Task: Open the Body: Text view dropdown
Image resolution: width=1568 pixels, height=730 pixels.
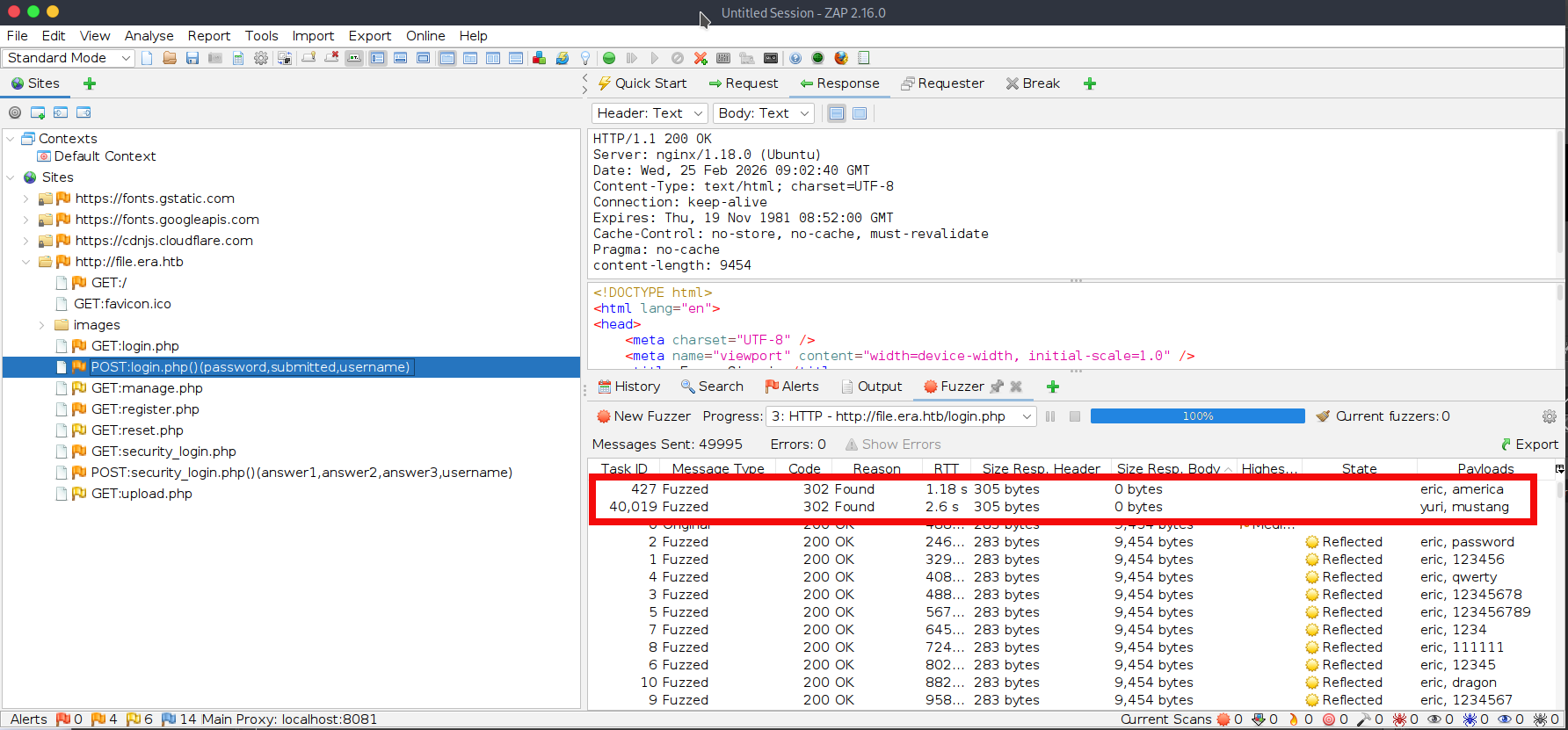Action: click(x=763, y=113)
